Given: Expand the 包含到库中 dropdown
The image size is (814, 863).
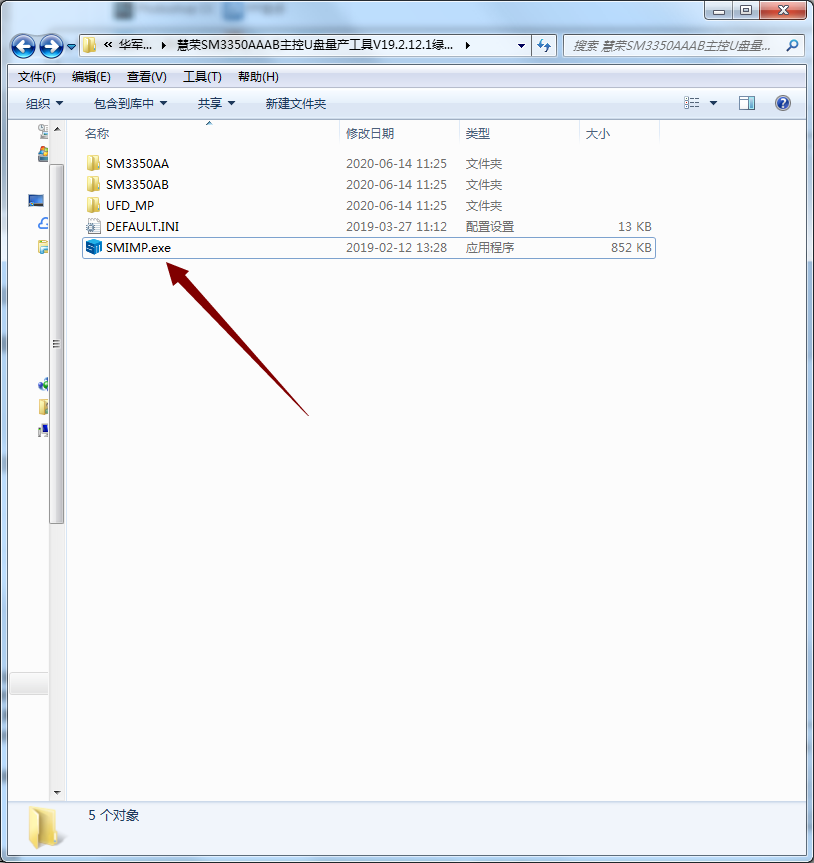Looking at the screenshot, I should (130, 104).
